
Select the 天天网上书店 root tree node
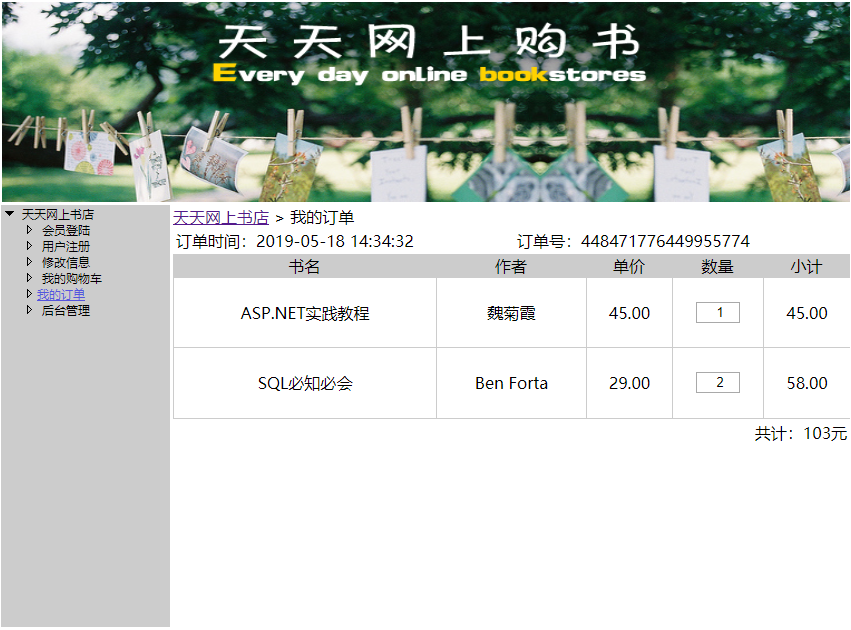point(57,214)
